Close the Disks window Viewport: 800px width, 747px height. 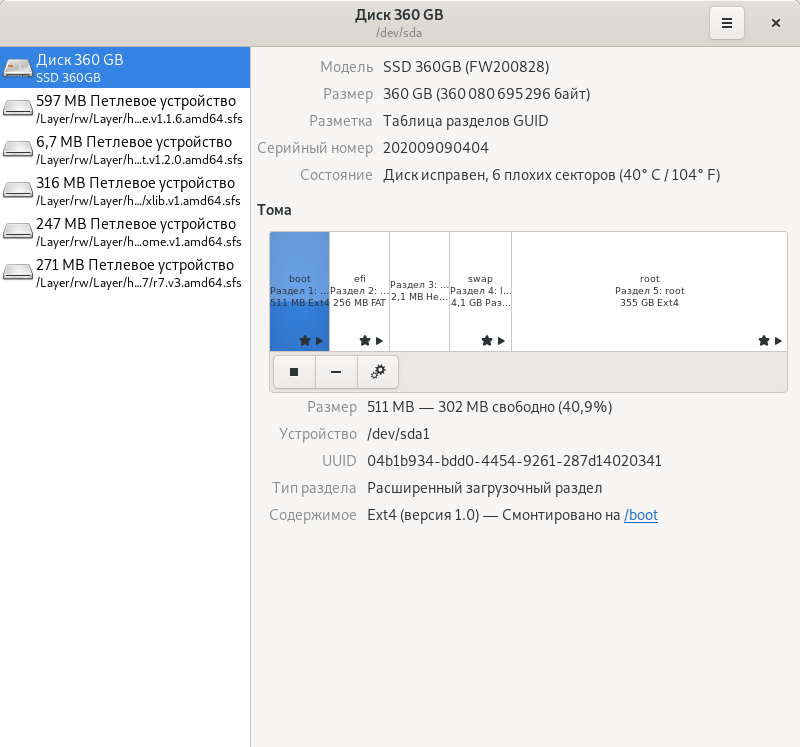click(775, 23)
